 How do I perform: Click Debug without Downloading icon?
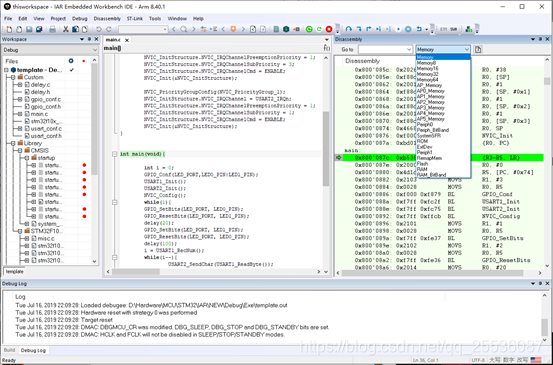click(319, 29)
